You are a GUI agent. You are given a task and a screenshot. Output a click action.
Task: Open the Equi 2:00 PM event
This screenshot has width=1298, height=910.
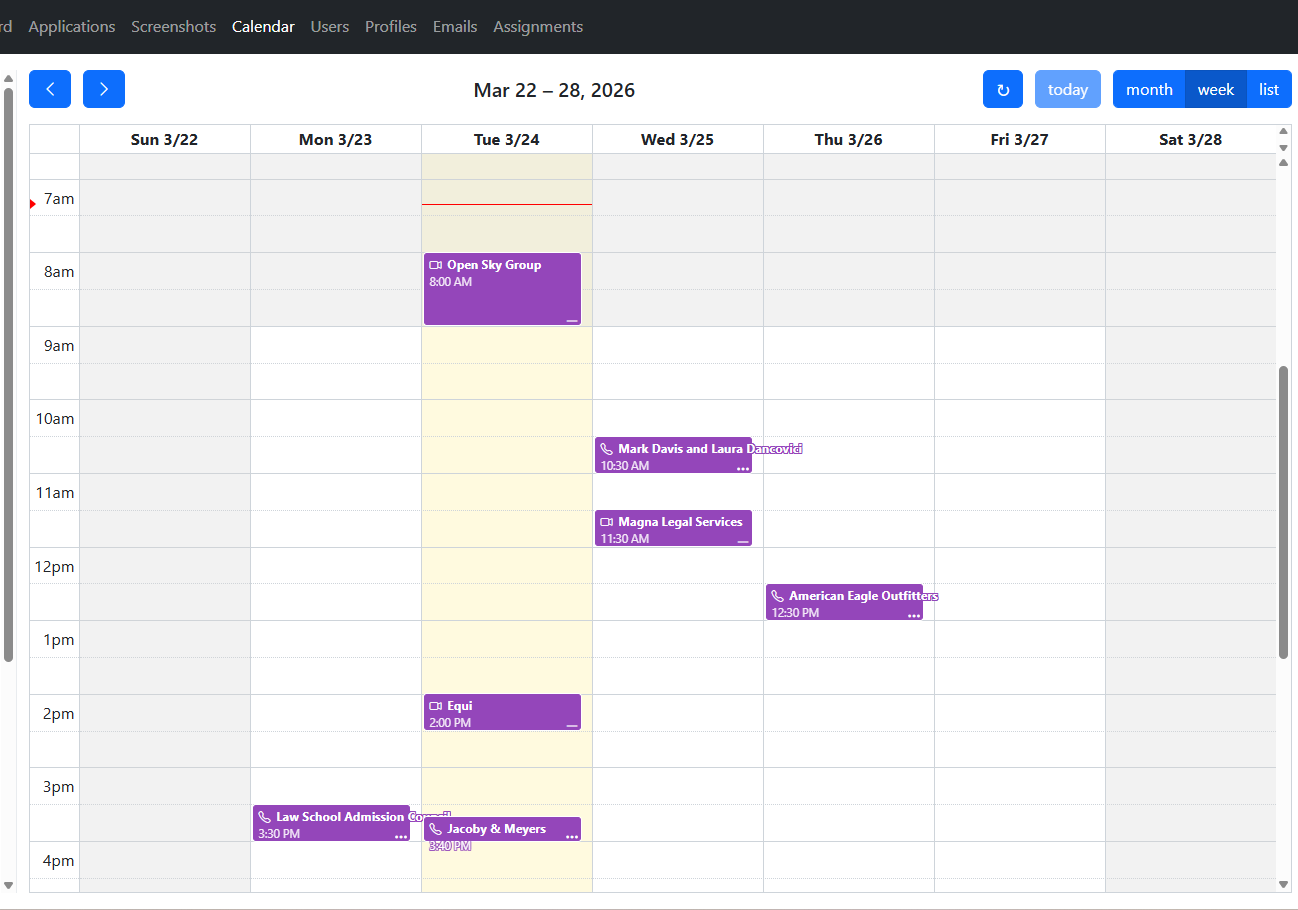[x=502, y=712]
